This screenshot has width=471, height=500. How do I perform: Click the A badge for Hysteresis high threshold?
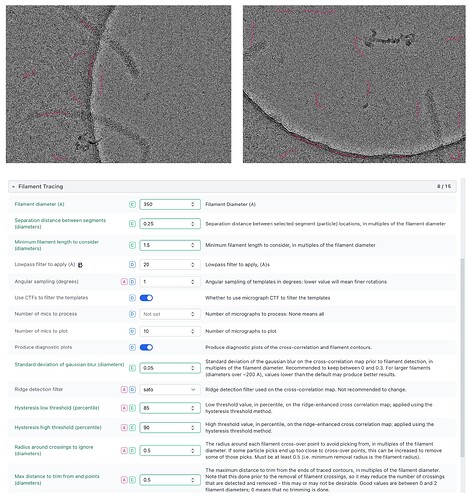tap(124, 427)
